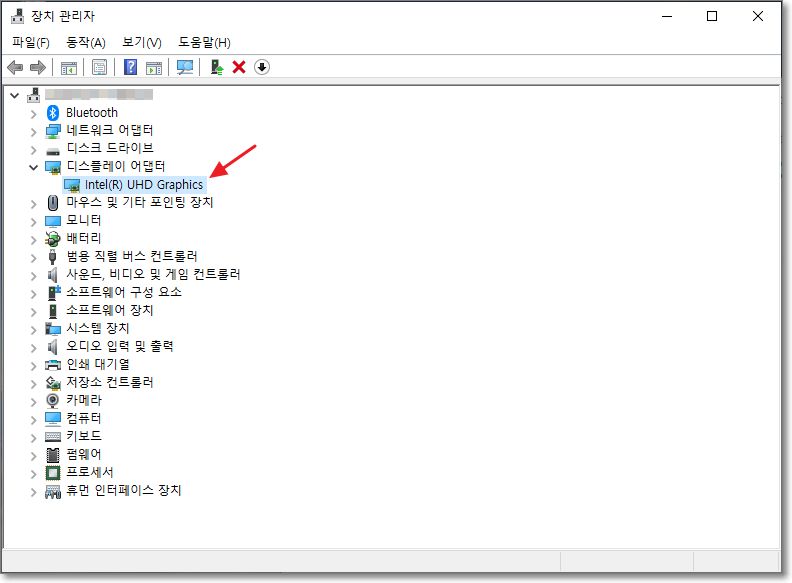The image size is (792, 583).
Task: Select the 배터리 category icon
Action: tap(53, 238)
